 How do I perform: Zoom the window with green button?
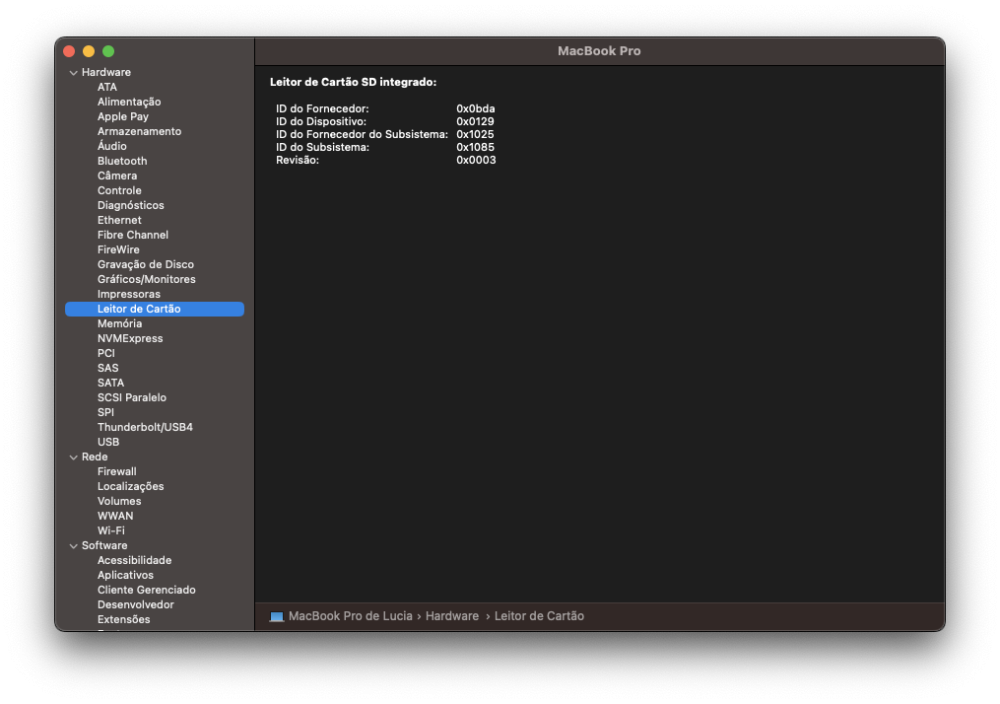(x=108, y=52)
